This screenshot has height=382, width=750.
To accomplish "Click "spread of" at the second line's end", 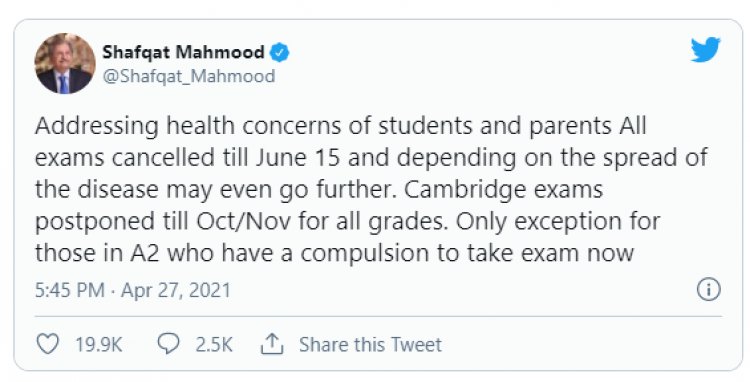I will point(655,158).
